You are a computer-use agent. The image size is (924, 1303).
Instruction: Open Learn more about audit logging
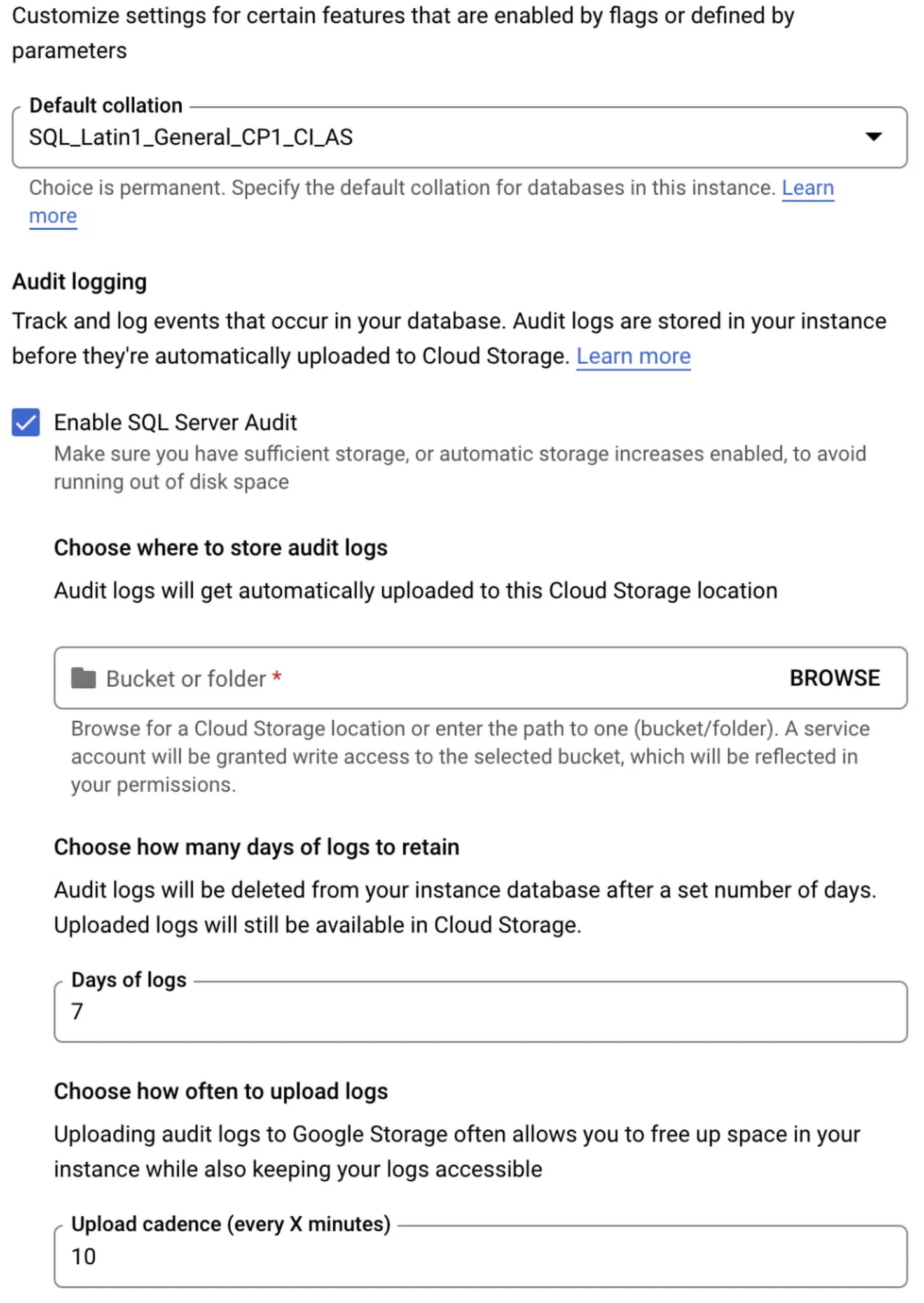tap(633, 356)
